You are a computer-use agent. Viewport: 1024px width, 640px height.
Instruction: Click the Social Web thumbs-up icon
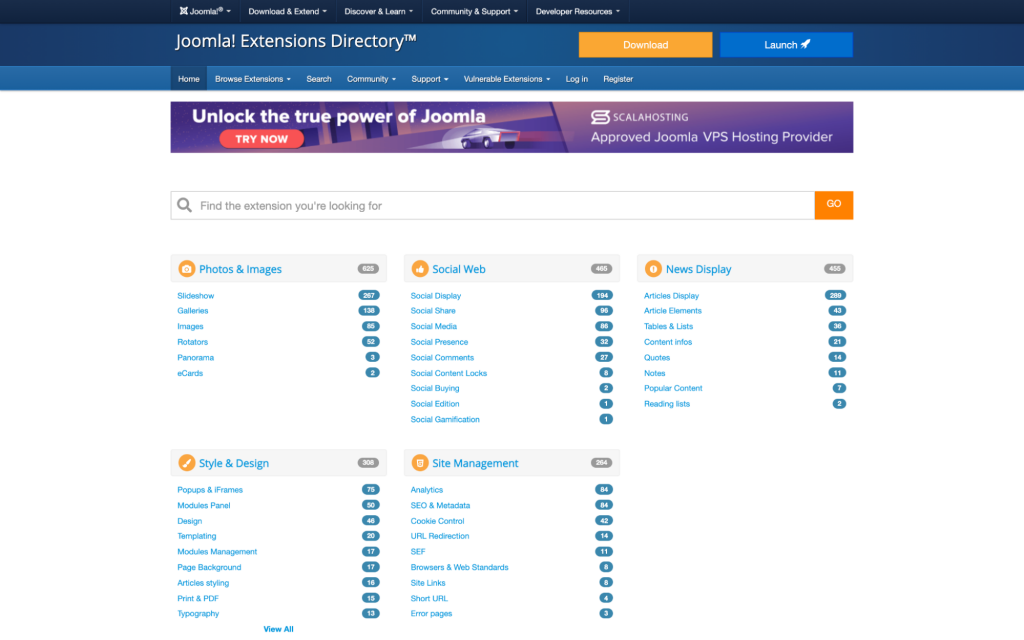tap(420, 268)
